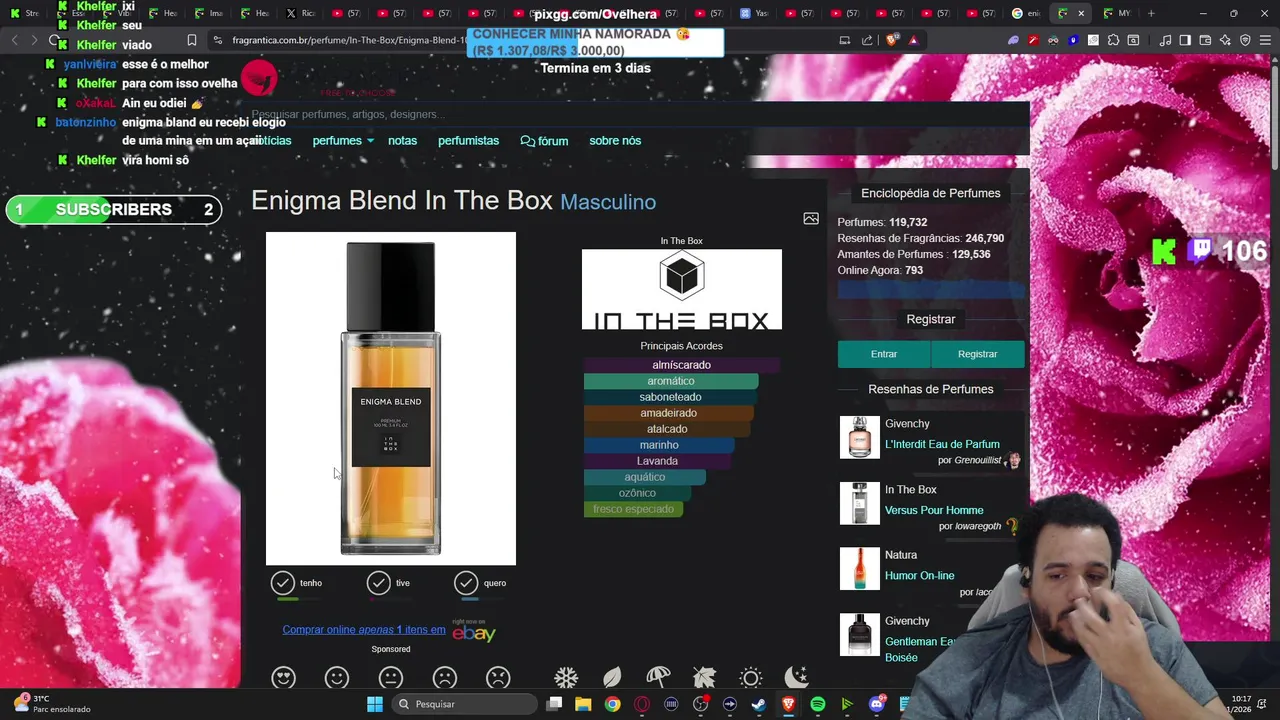Screen dimensions: 1280x720
Task: Open the perfumistas menu item
Action: point(468,141)
